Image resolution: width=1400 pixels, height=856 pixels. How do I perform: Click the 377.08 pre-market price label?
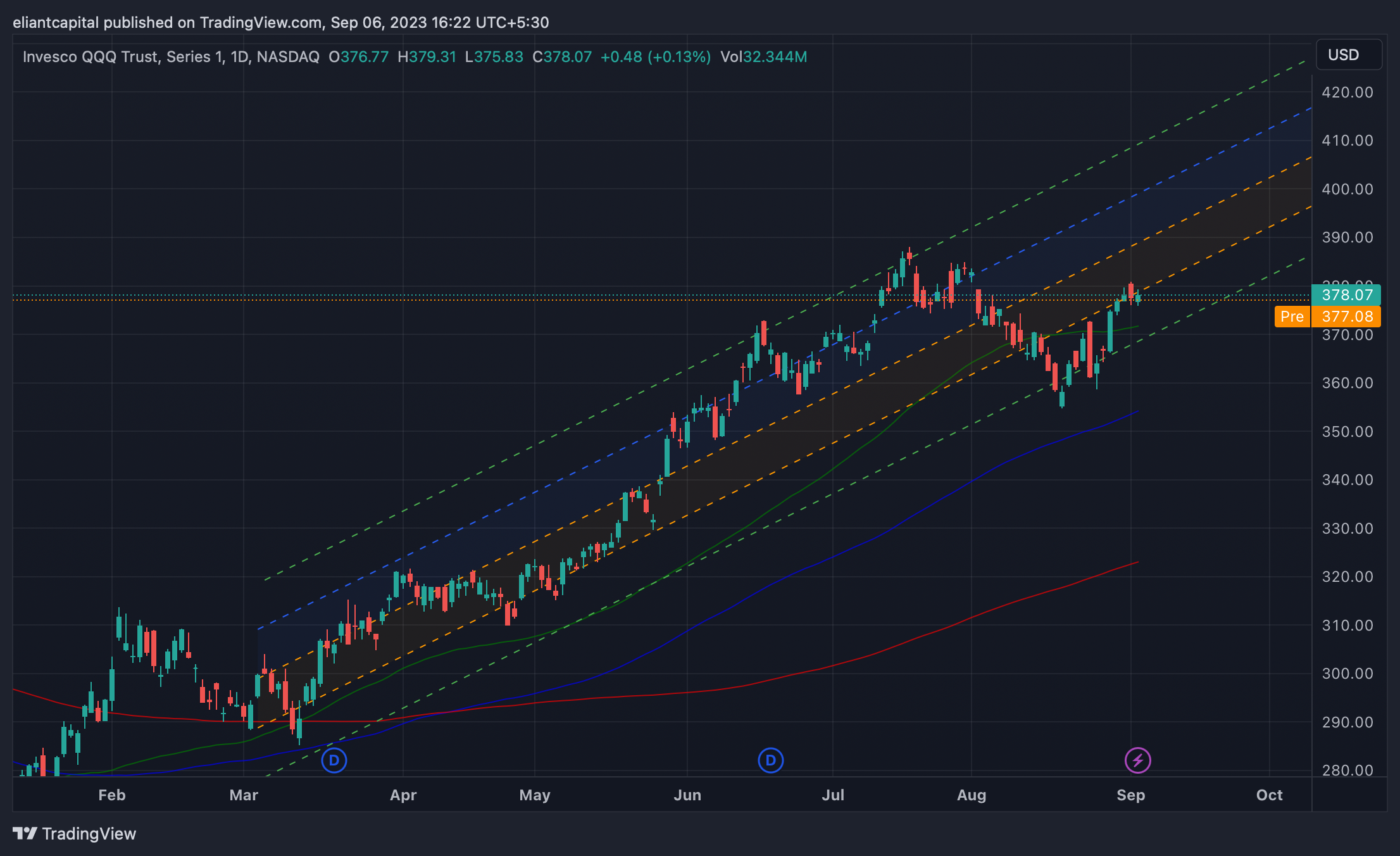(x=1347, y=317)
